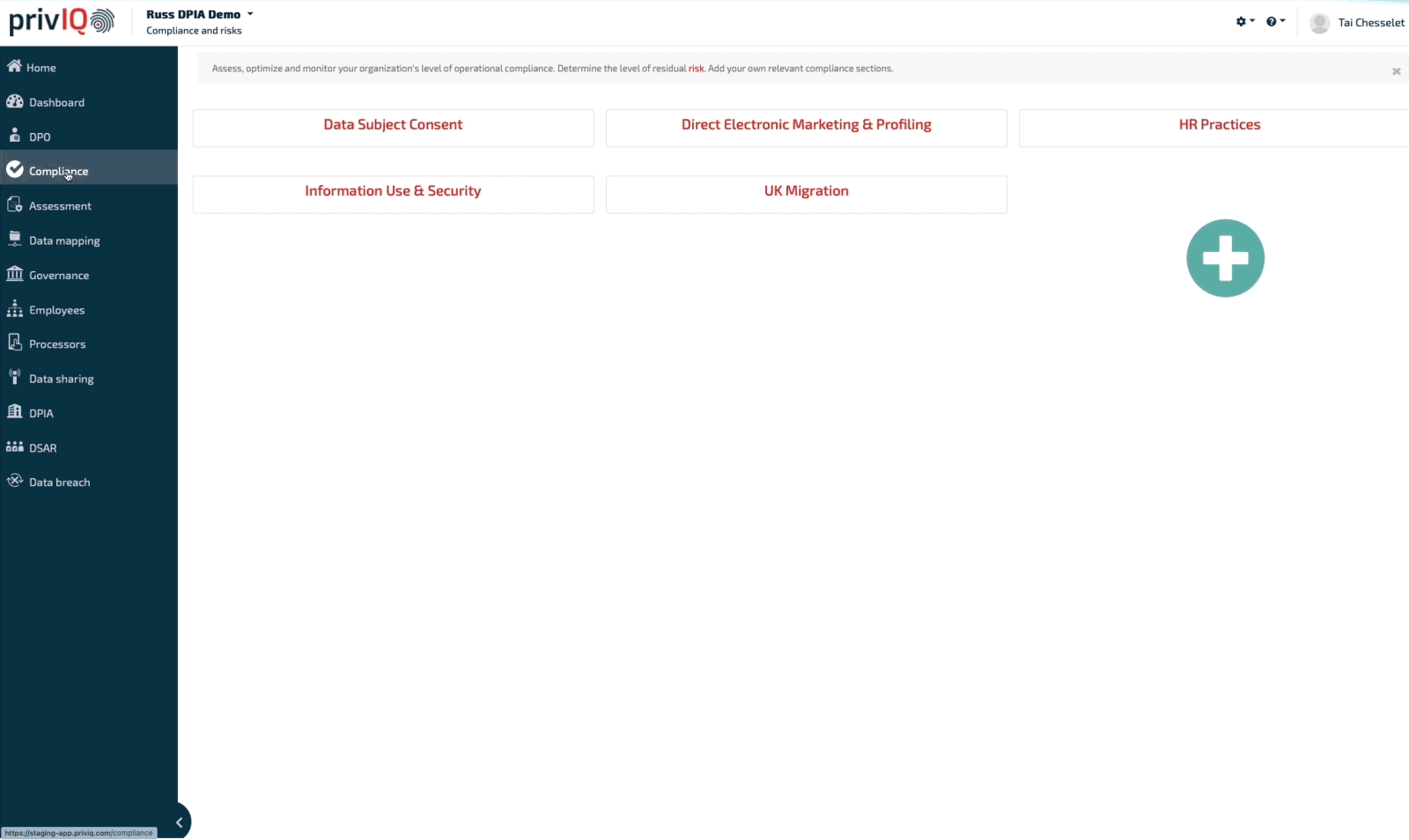Expand the Russ DPIA Demo organization dropdown
The image size is (1409, 840).
click(200, 14)
